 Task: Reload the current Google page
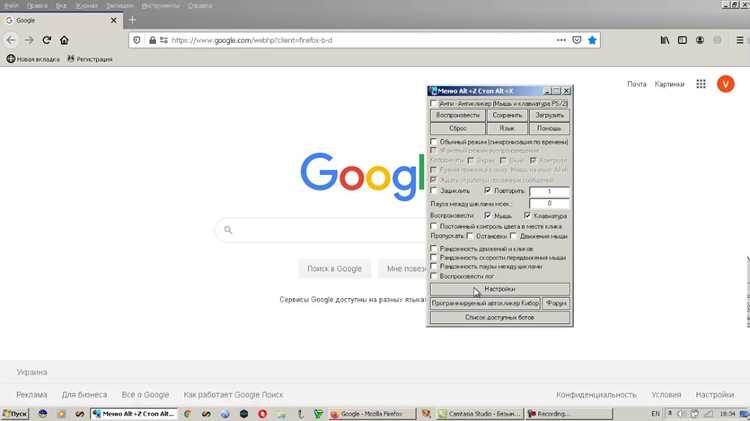click(x=46, y=40)
